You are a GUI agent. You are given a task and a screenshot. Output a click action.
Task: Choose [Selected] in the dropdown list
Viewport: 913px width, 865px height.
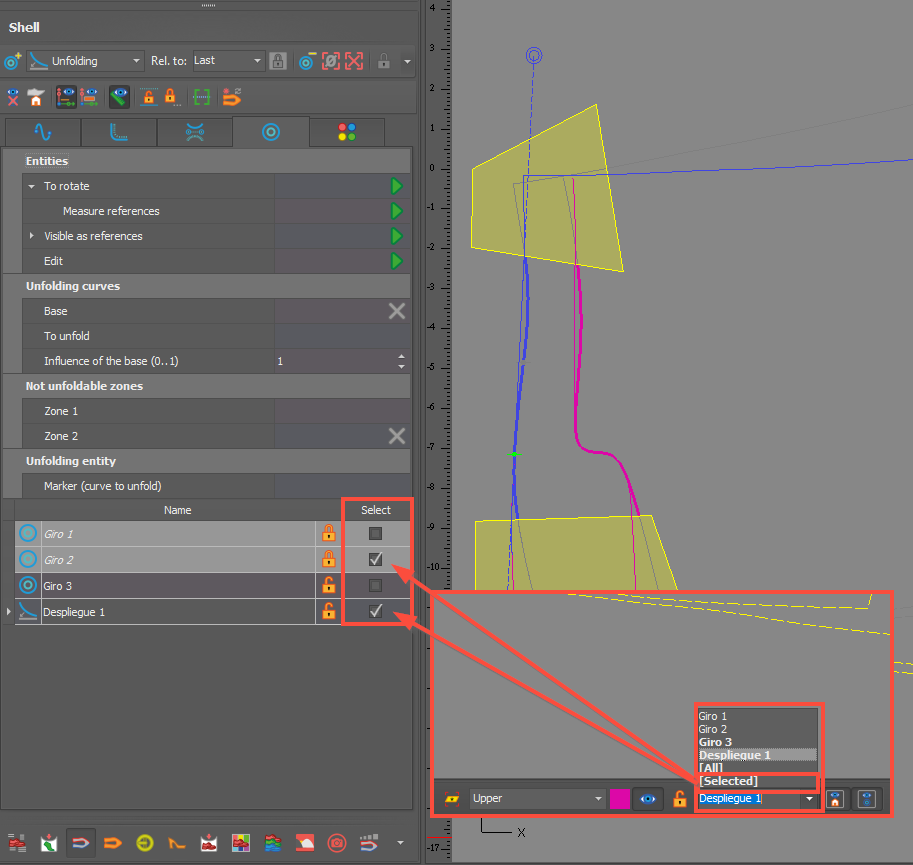[728, 781]
